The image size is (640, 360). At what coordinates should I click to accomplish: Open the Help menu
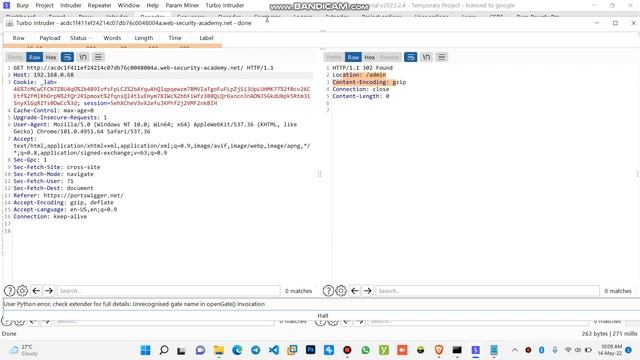pyautogui.click(x=152, y=5)
